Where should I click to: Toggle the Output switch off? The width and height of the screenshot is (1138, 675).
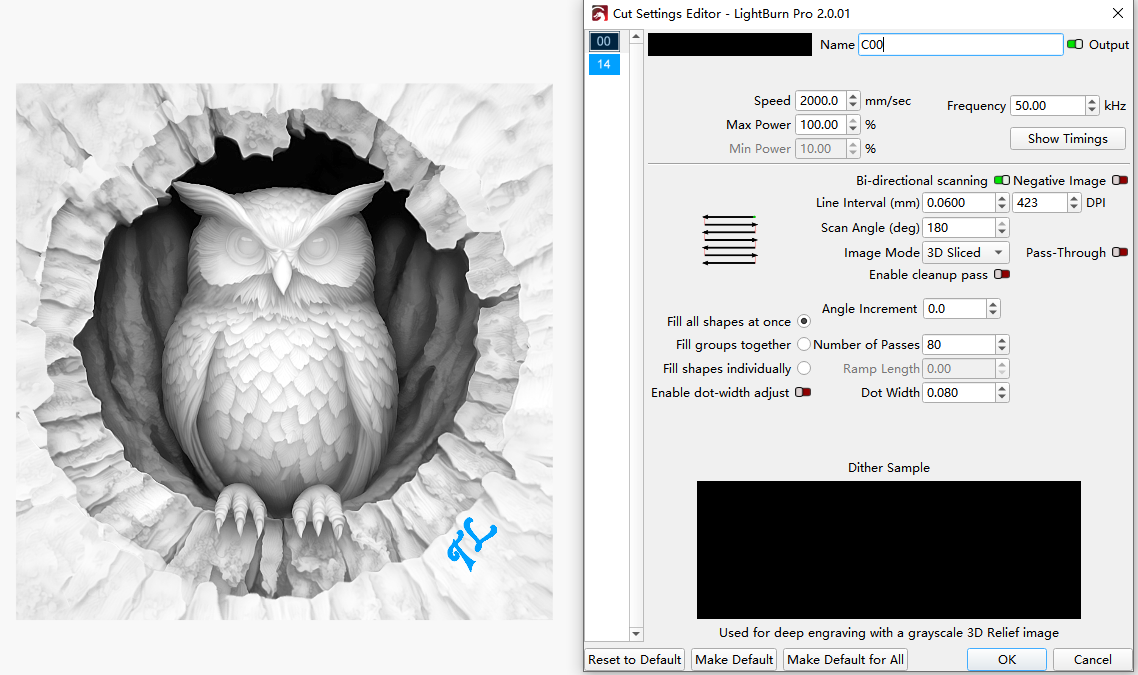(1075, 45)
